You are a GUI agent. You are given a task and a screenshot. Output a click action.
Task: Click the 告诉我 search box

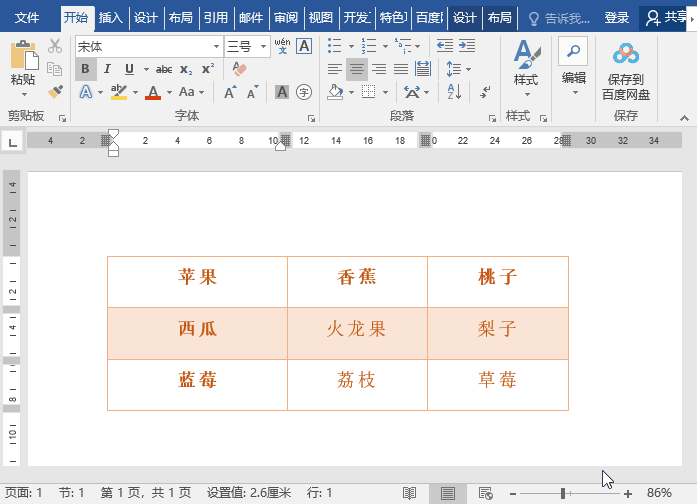[559, 18]
